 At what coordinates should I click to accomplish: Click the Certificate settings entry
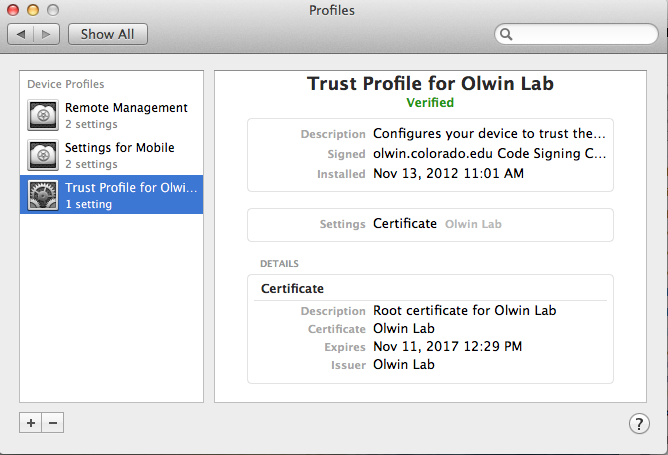405,224
